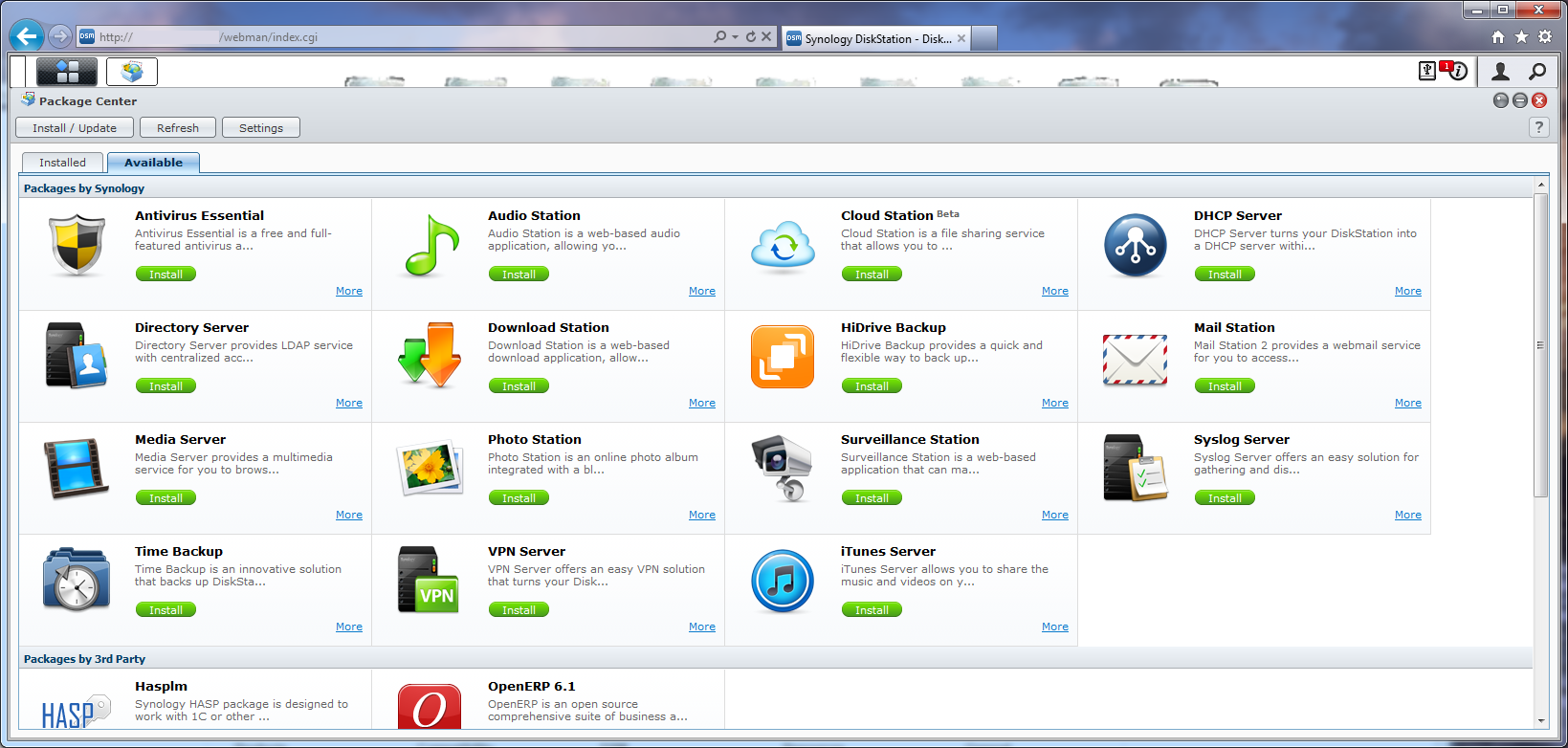Click the Surveillance Station camera icon
The width and height of the screenshot is (1568, 748).
[783, 468]
